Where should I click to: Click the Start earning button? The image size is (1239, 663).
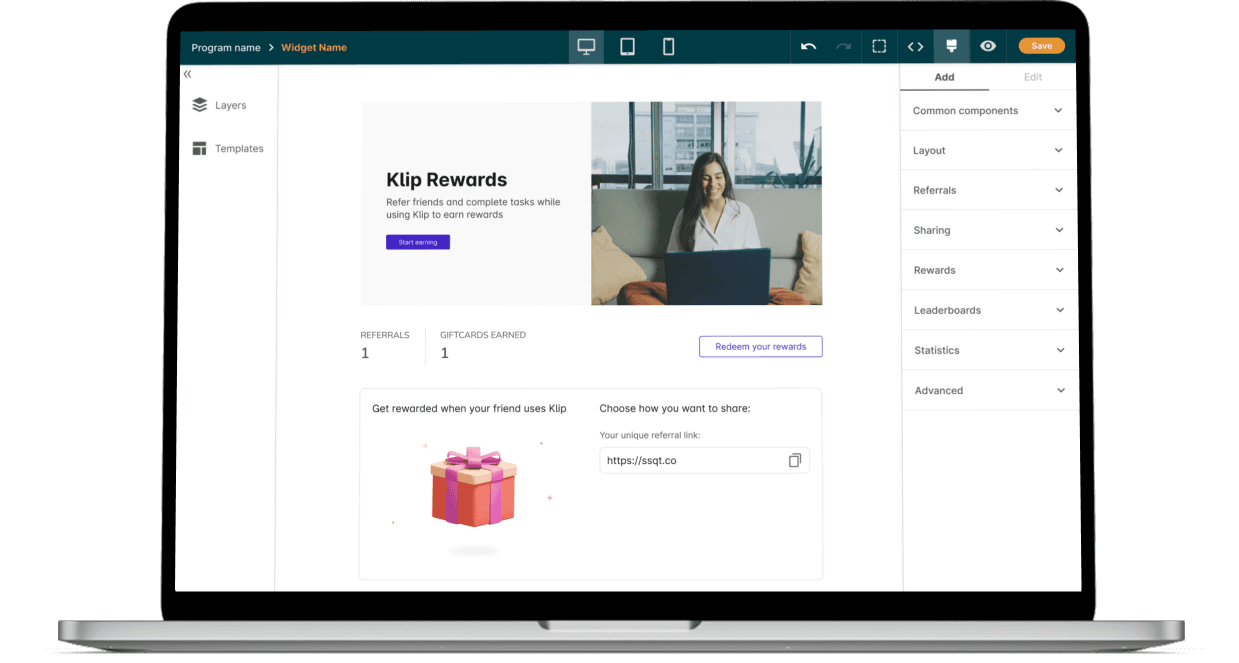[418, 242]
